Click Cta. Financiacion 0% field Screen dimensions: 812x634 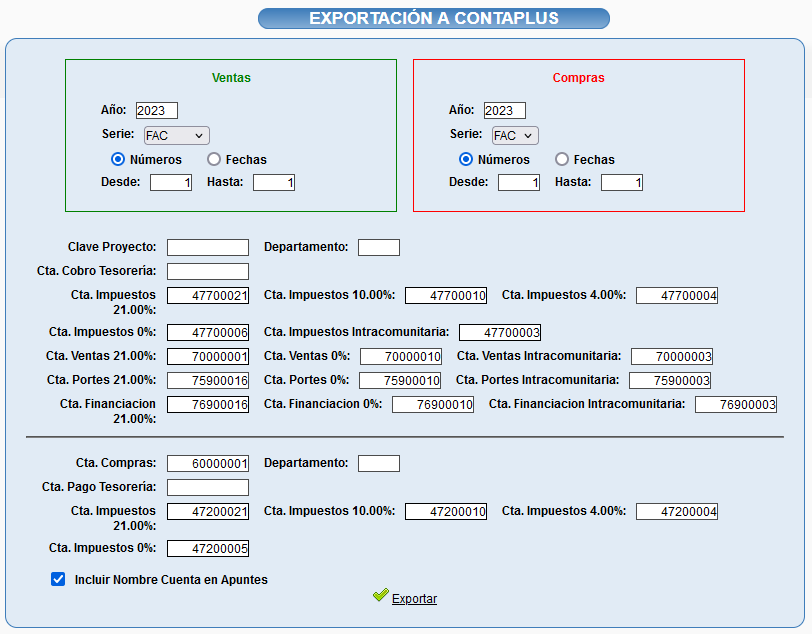click(x=433, y=405)
